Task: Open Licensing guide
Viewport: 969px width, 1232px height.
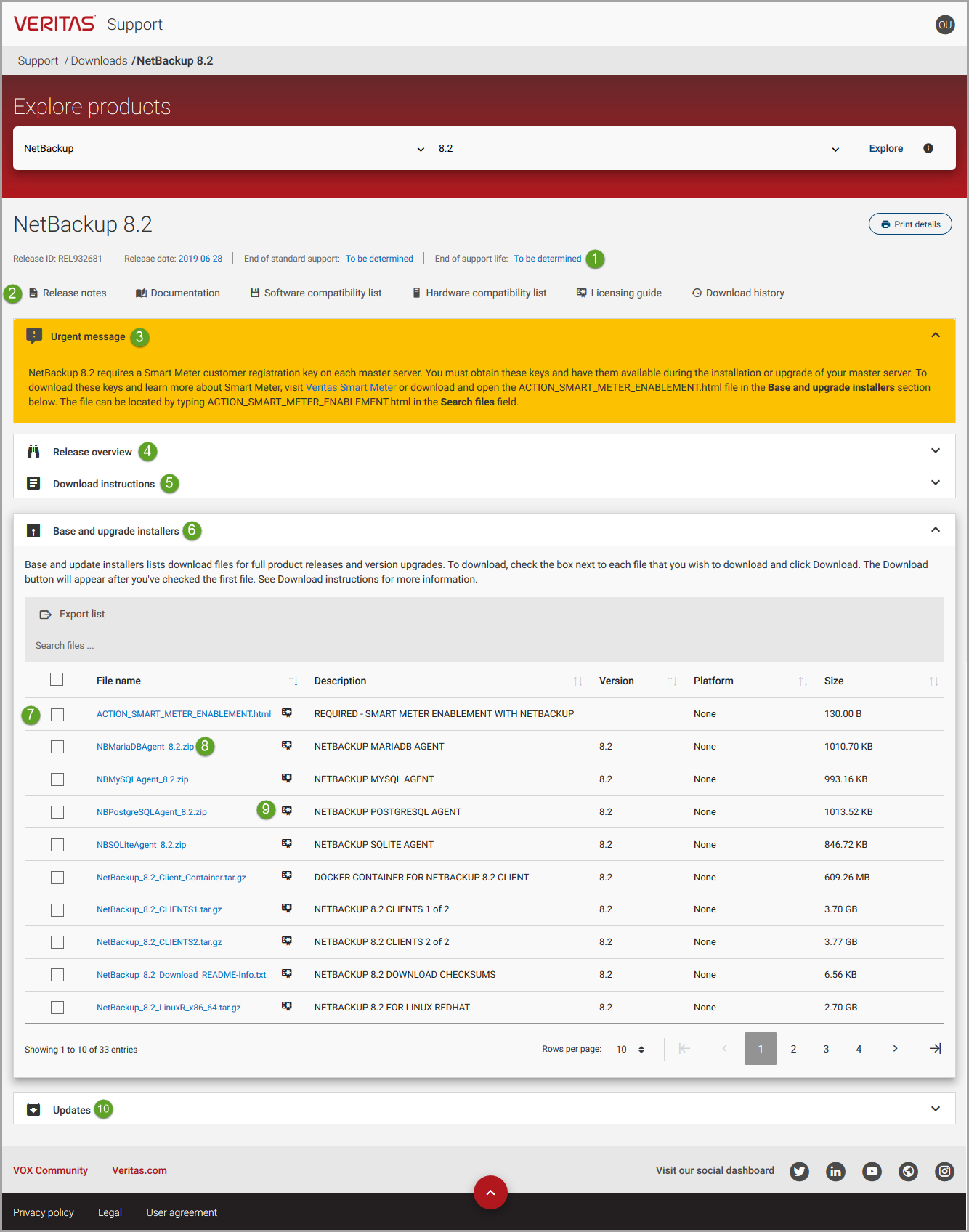Action: pos(619,293)
